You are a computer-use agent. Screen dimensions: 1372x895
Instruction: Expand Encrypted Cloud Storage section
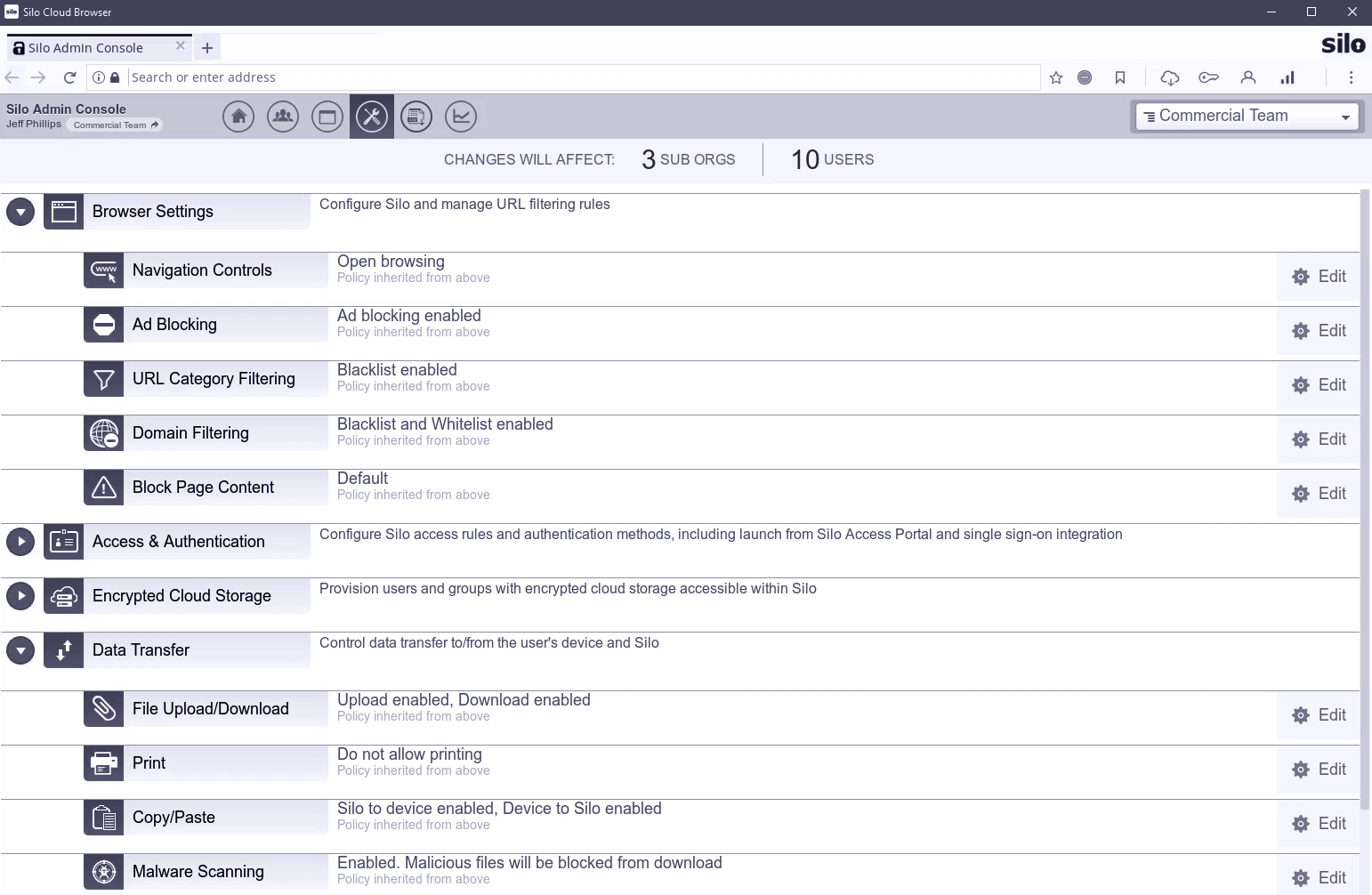[x=20, y=596]
